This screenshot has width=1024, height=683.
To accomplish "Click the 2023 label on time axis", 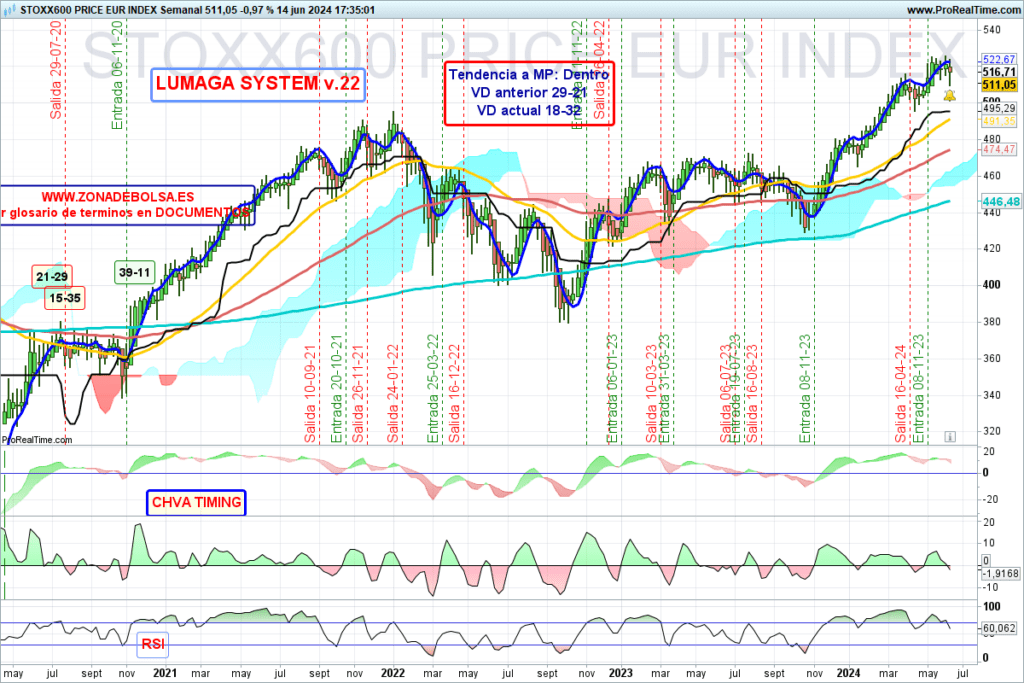I will tap(620, 673).
